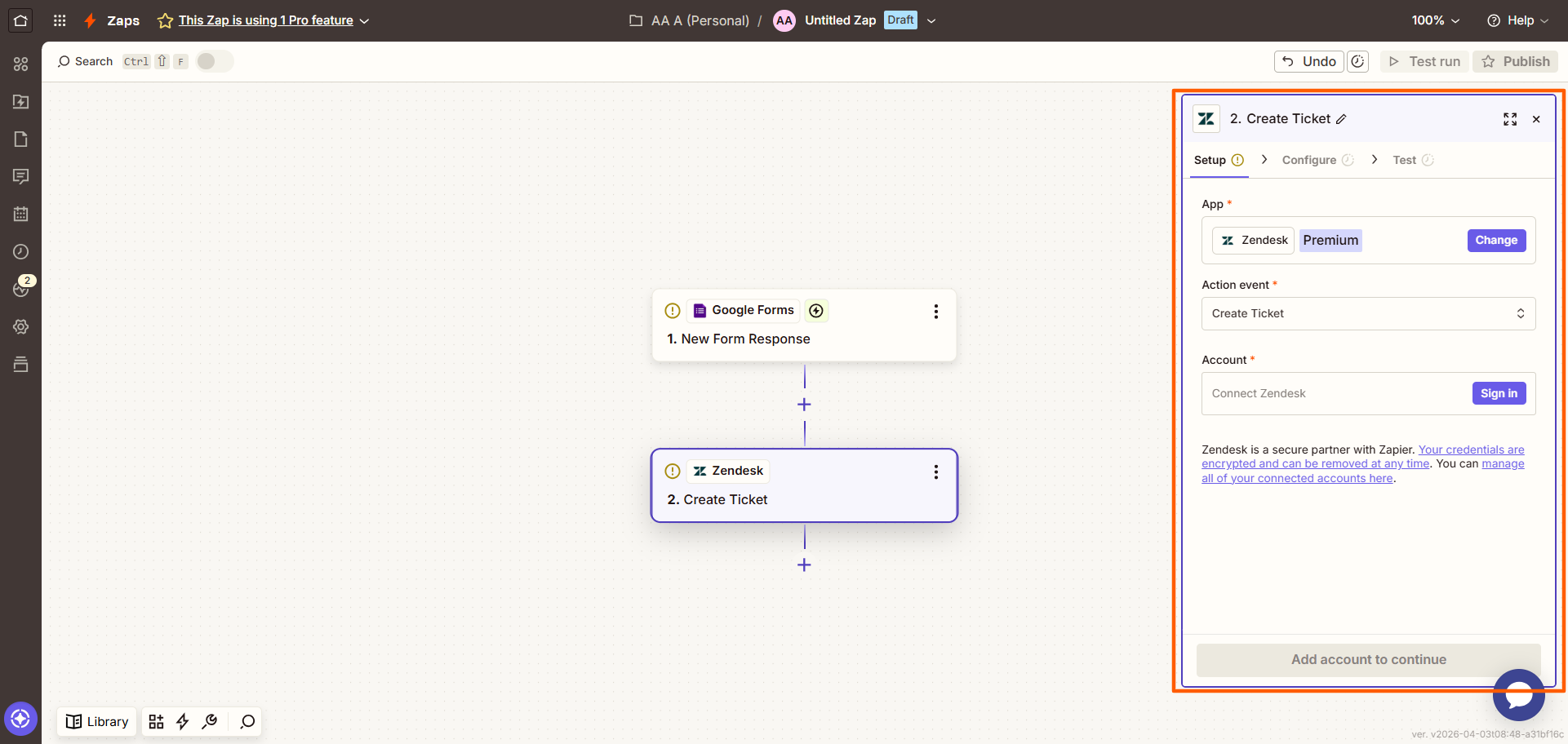Open the AA A (Personal) folder breadcrumb
The image size is (1568, 744).
689,20
